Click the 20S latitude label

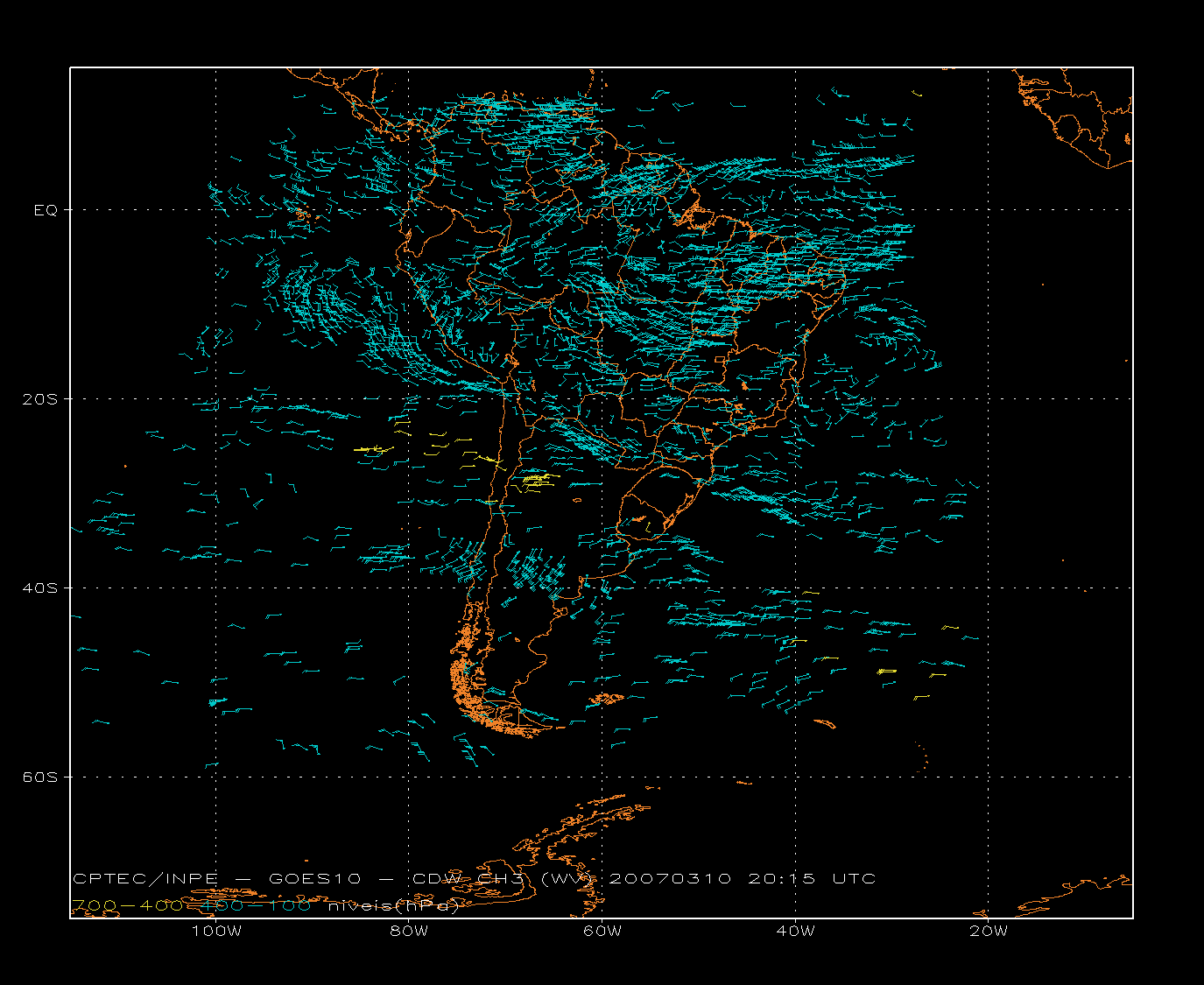pyautogui.click(x=39, y=399)
